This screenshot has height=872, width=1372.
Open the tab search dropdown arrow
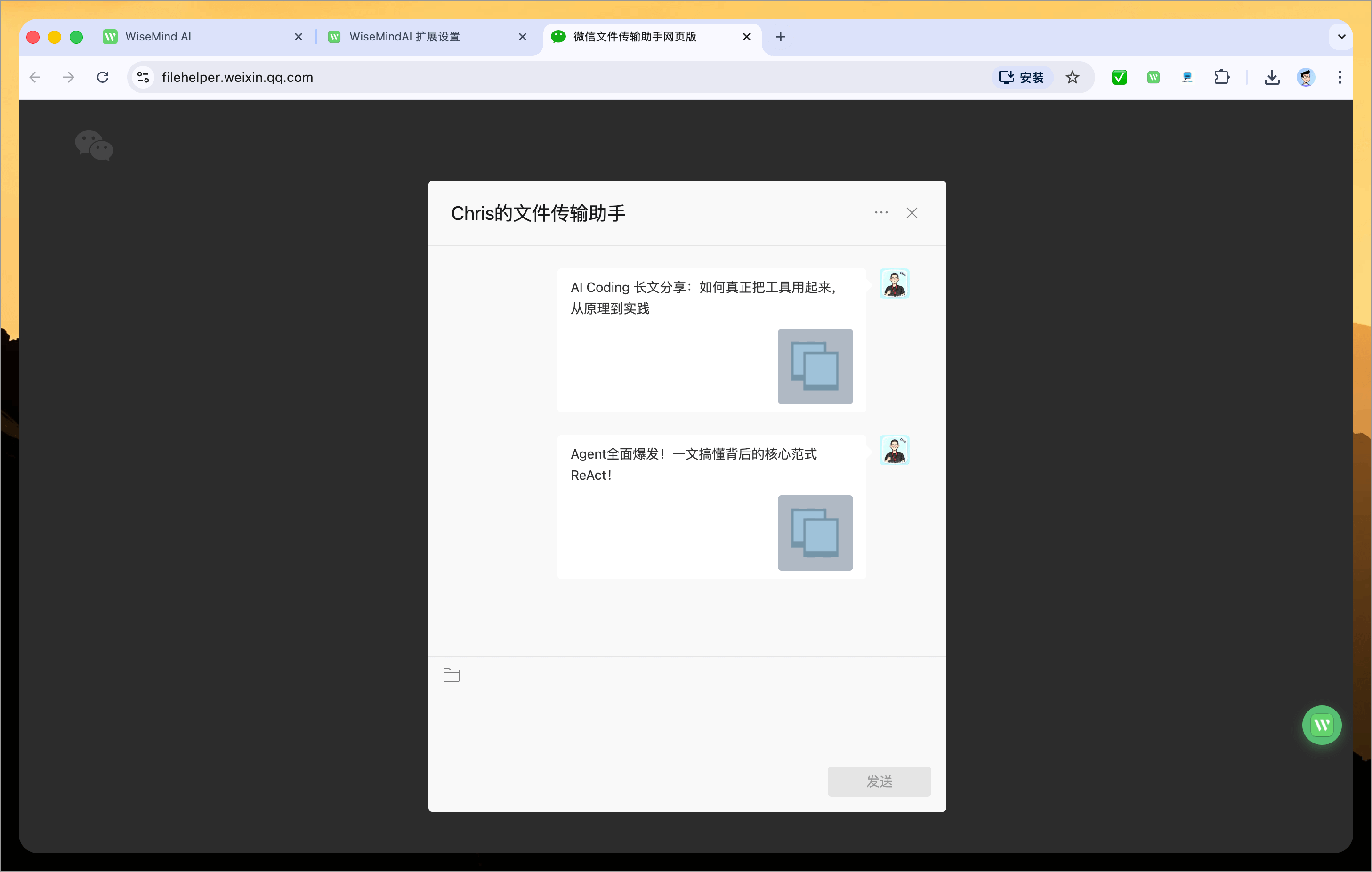[1341, 36]
